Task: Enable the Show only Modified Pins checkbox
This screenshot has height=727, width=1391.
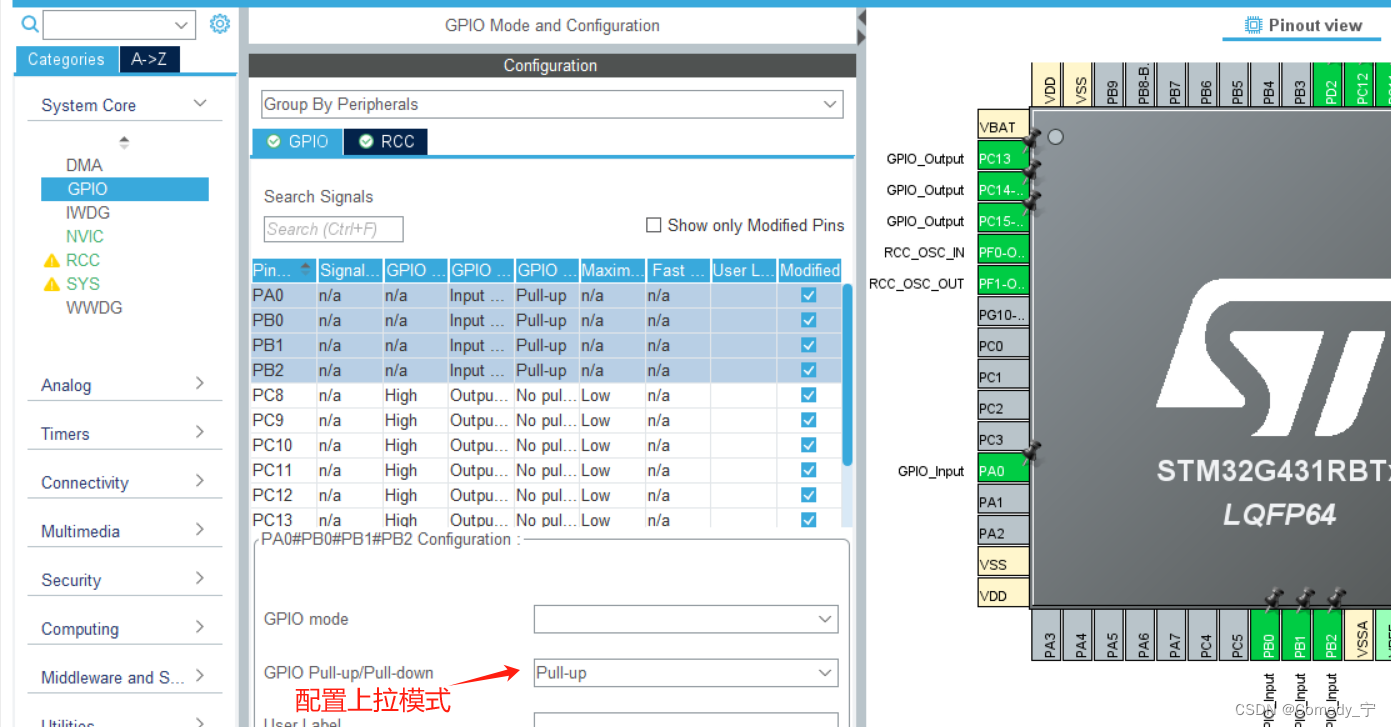Action: [x=654, y=224]
